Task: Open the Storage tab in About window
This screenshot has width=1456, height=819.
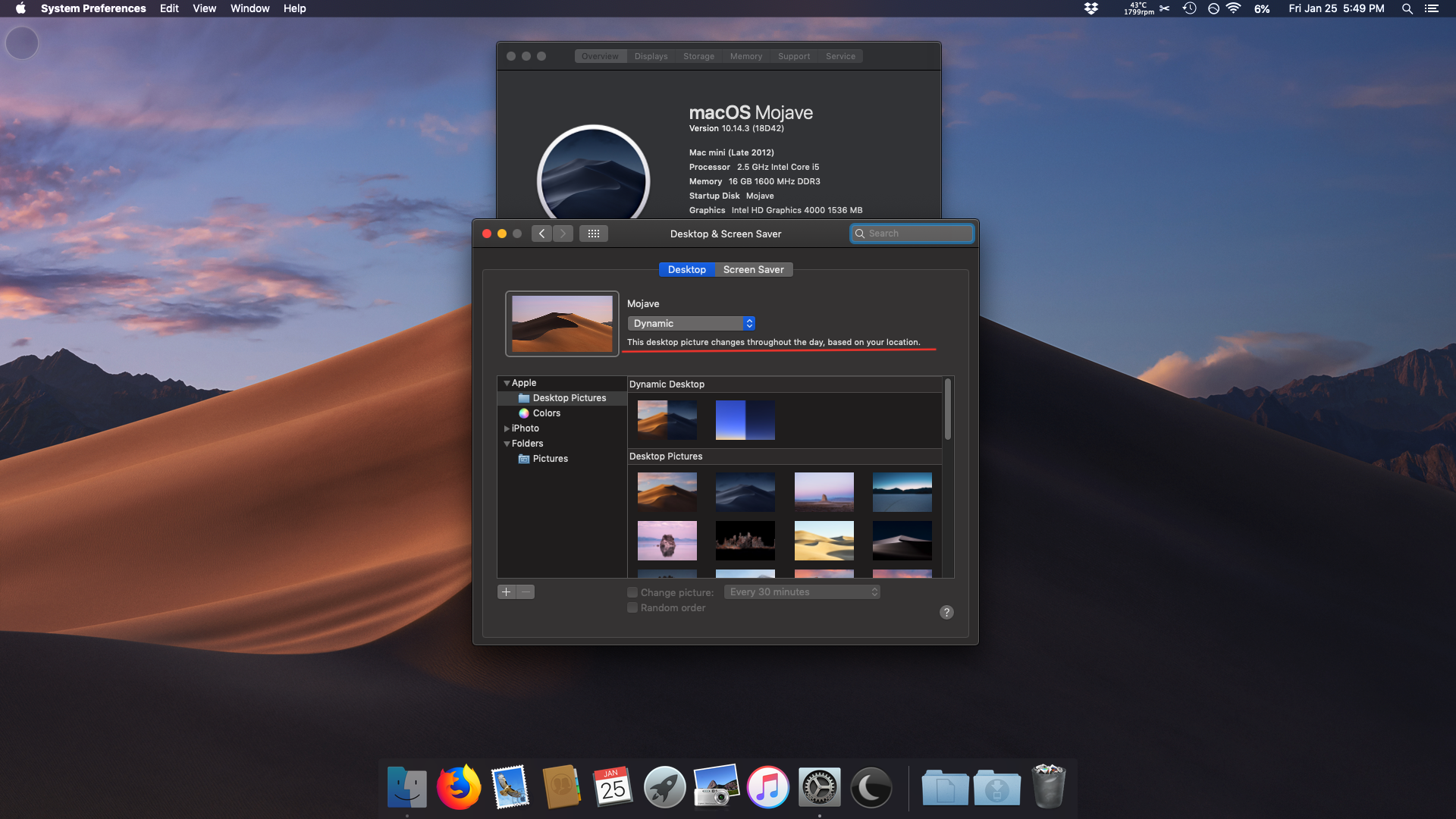Action: click(x=698, y=56)
